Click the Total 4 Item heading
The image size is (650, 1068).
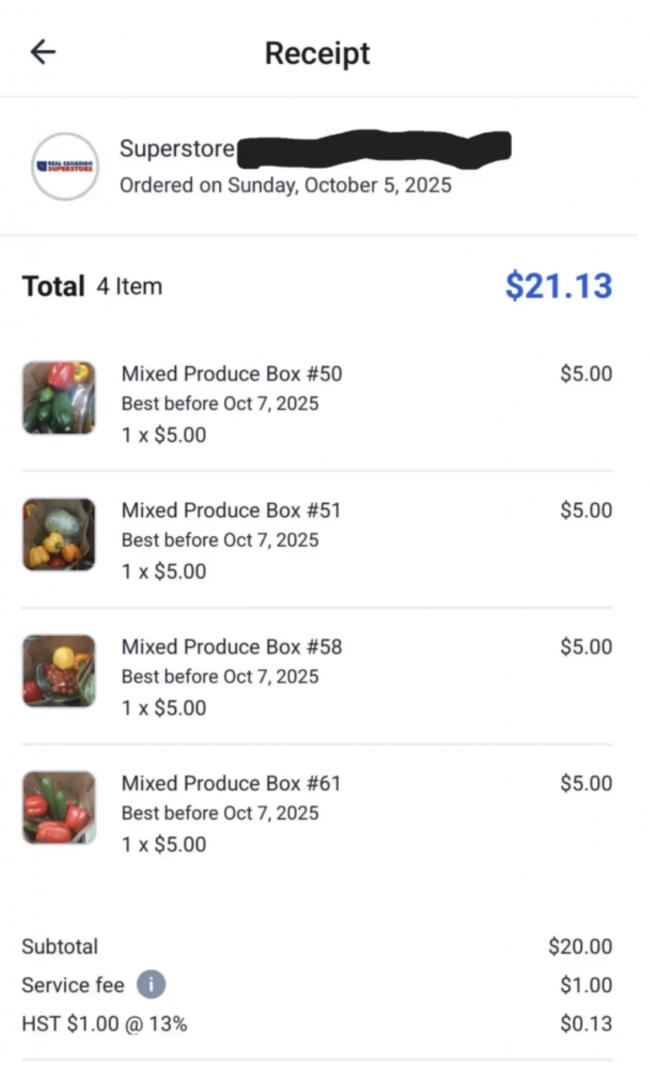(91, 286)
